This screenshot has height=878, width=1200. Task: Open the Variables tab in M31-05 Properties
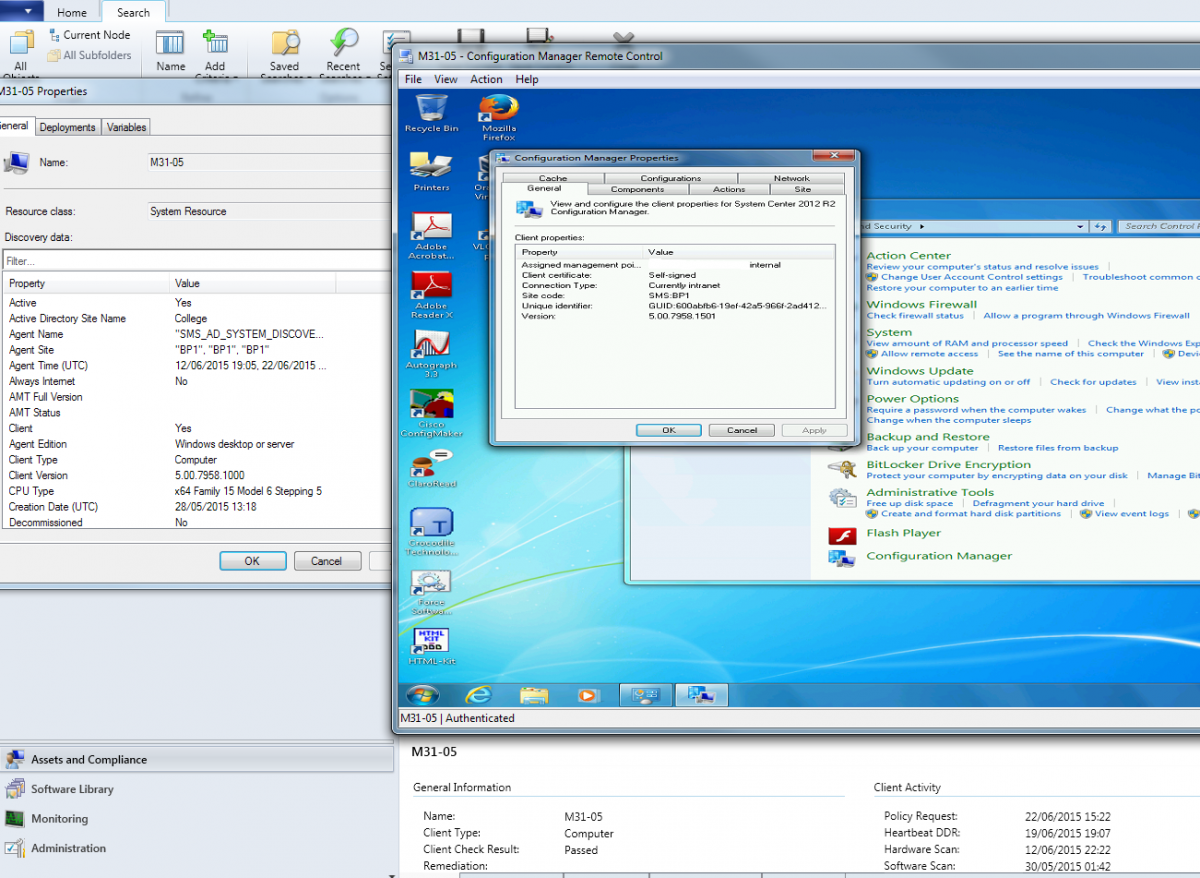coord(126,127)
